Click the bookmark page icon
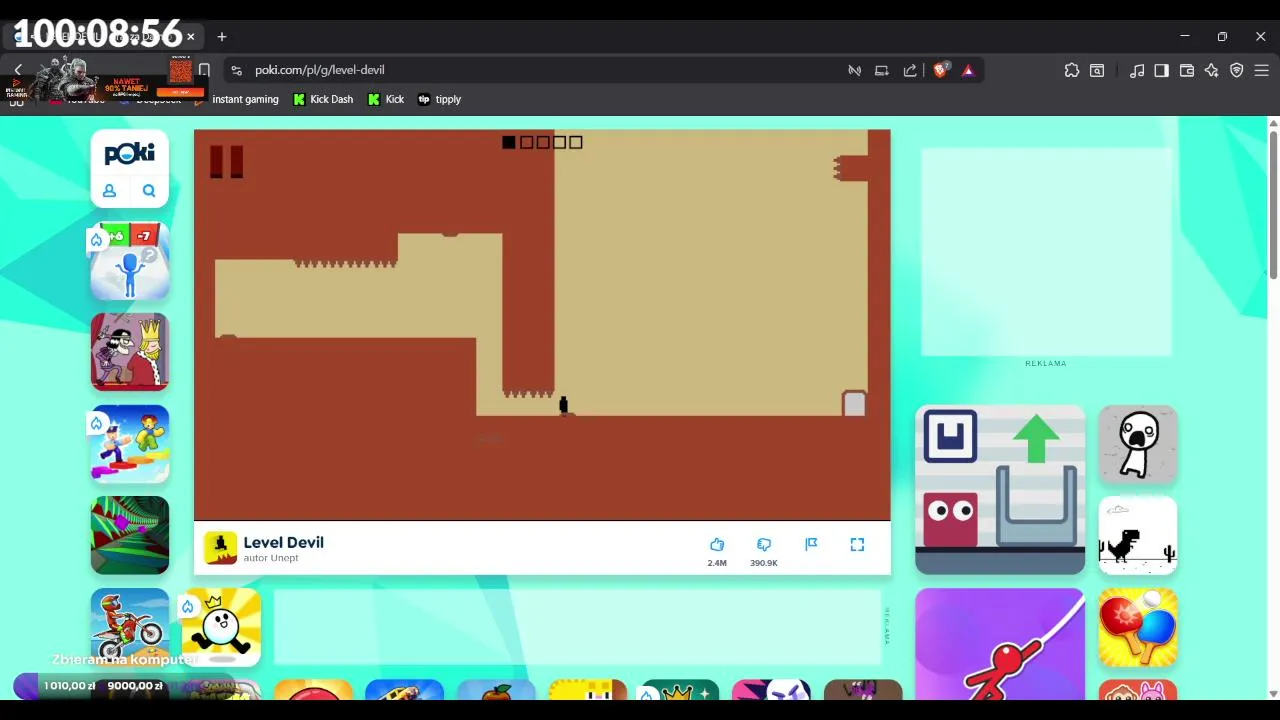Image resolution: width=1280 pixels, height=720 pixels. (x=204, y=70)
